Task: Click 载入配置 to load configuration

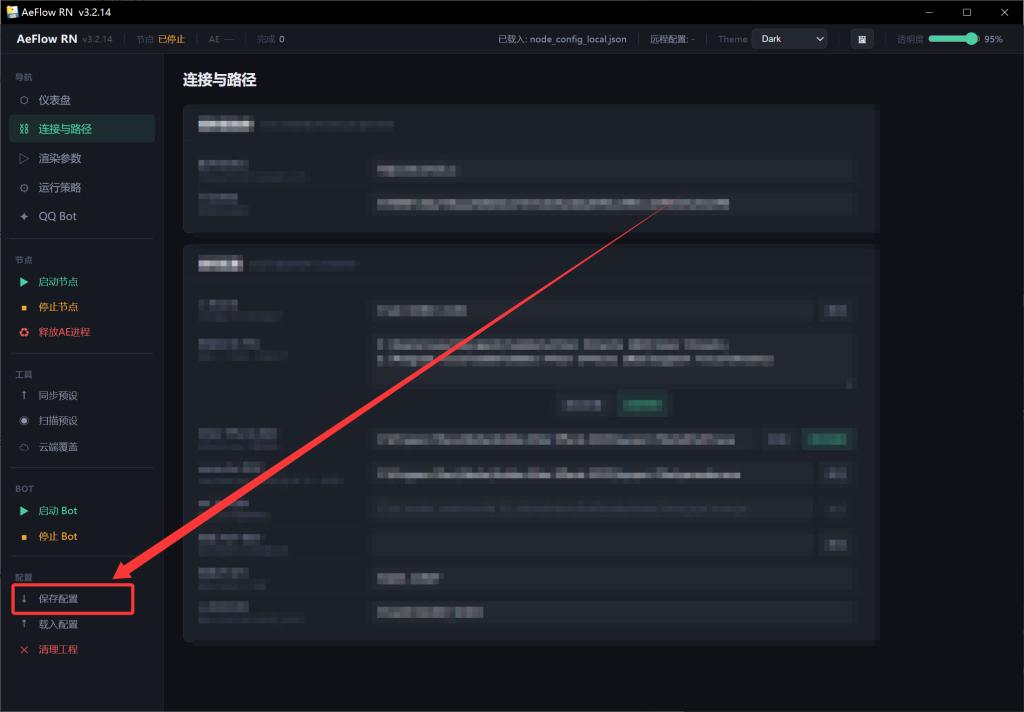Action: [x=57, y=624]
